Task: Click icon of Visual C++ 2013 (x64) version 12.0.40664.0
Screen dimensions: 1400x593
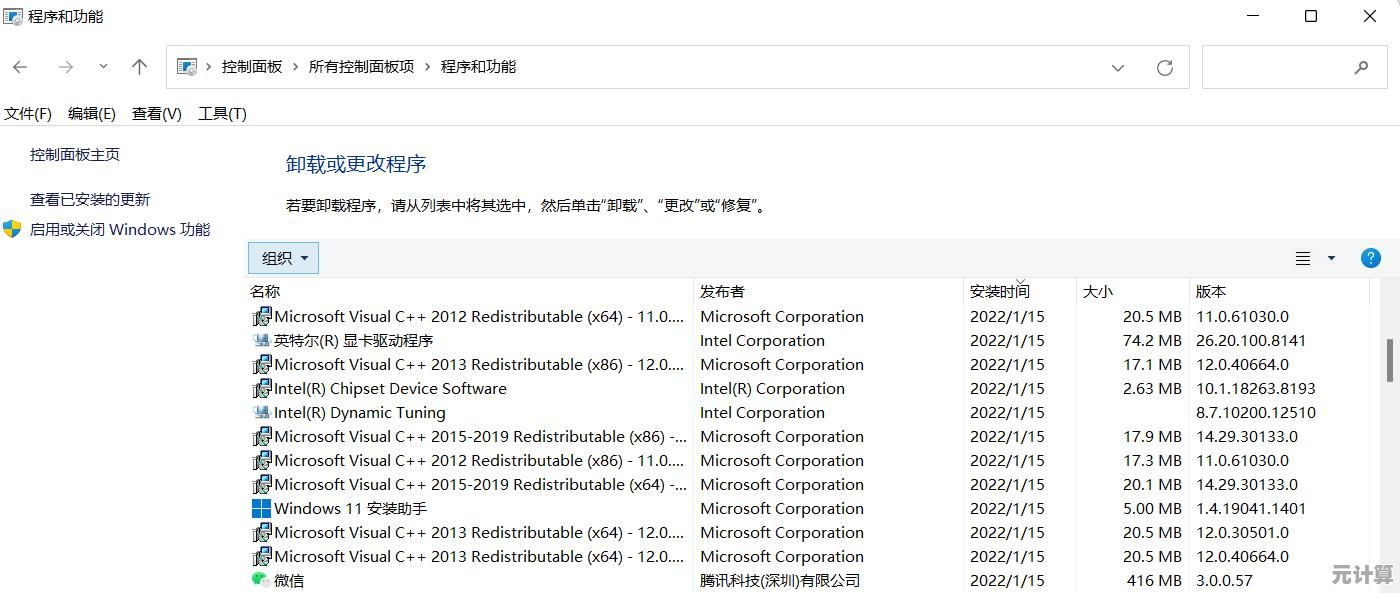Action: pyautogui.click(x=261, y=557)
